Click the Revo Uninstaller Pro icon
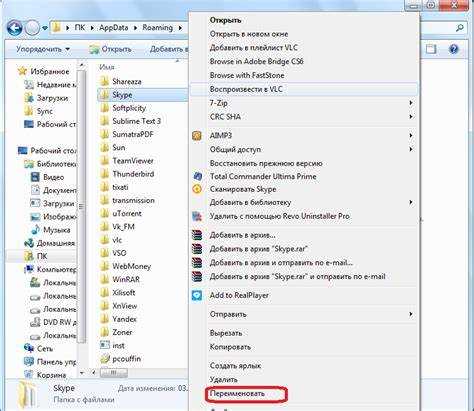 click(197, 216)
